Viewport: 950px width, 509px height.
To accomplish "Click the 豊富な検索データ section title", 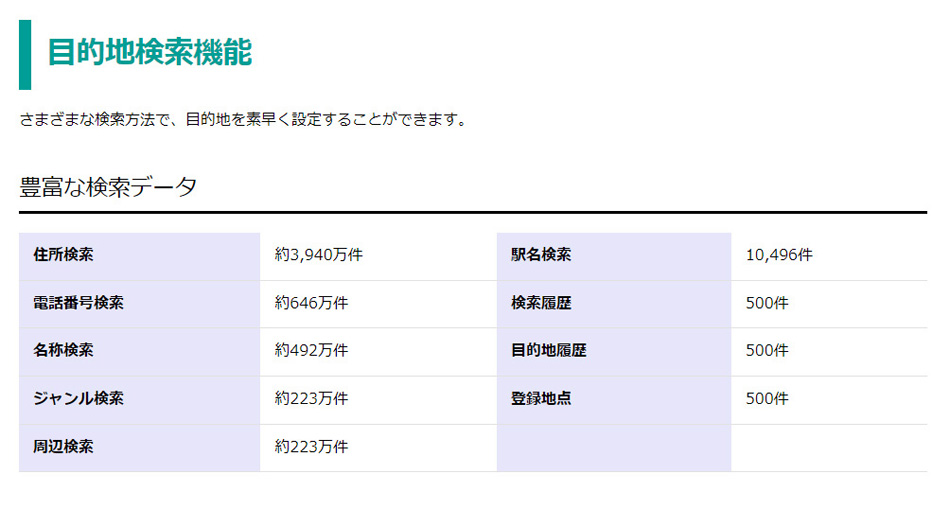I will 108,187.
